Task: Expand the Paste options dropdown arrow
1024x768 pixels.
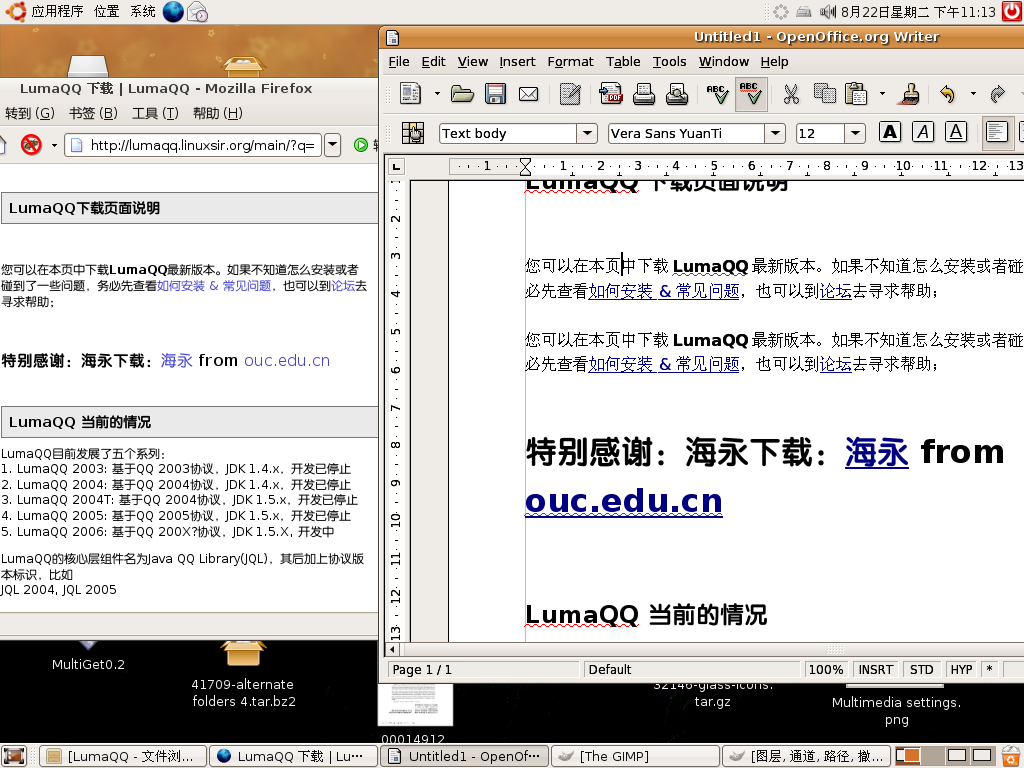Action: [x=882, y=94]
